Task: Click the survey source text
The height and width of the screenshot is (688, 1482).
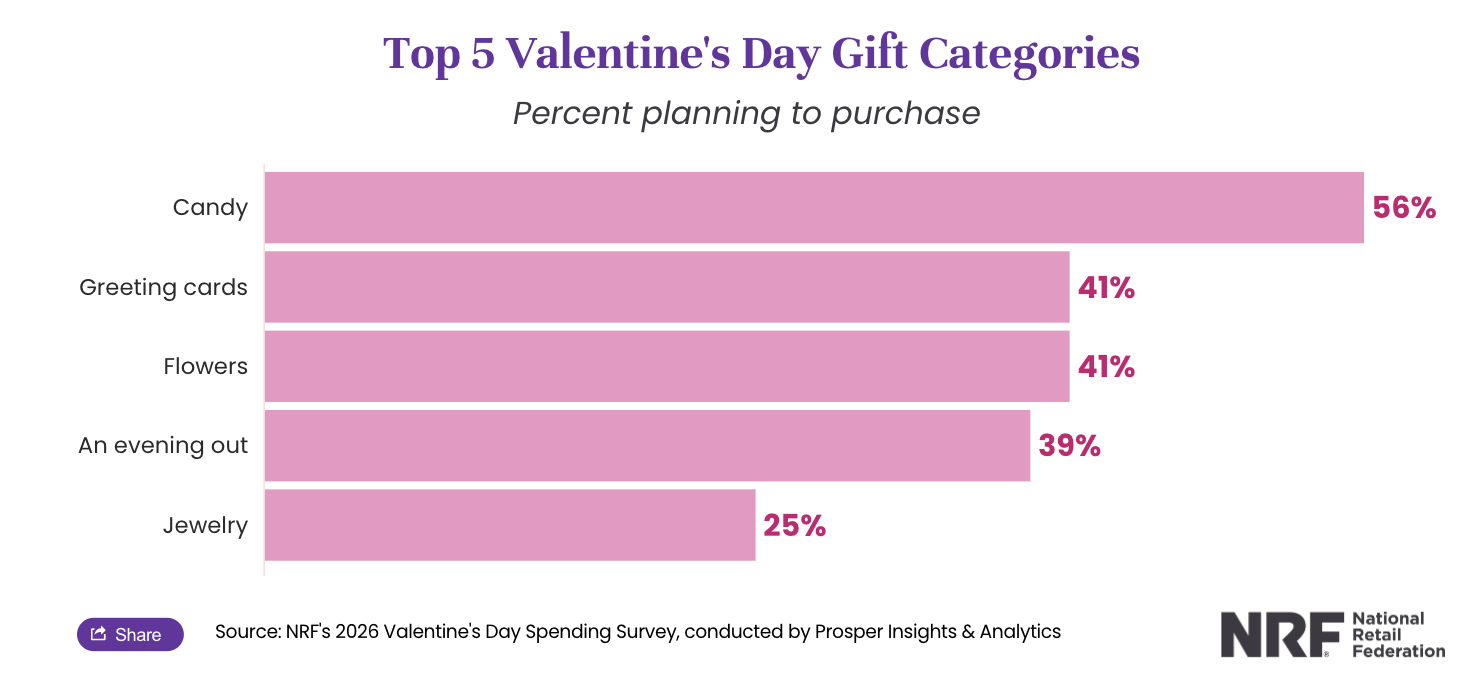Action: pos(637,632)
